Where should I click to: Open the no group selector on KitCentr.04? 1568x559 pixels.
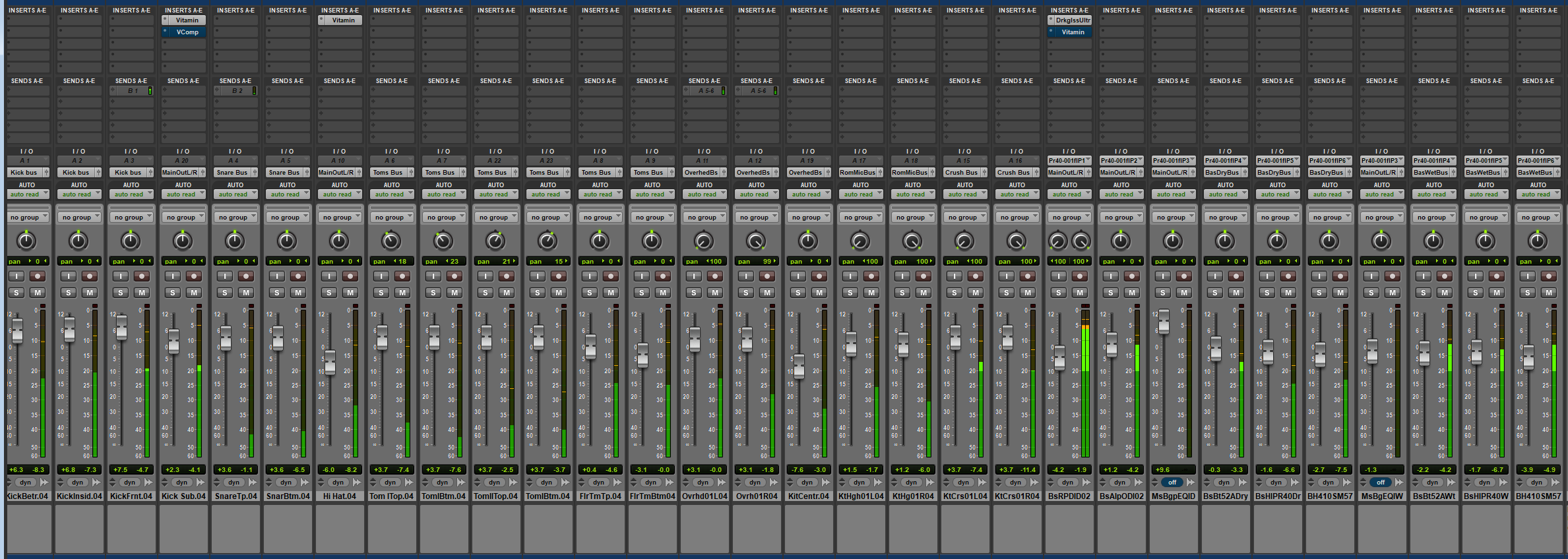click(808, 218)
